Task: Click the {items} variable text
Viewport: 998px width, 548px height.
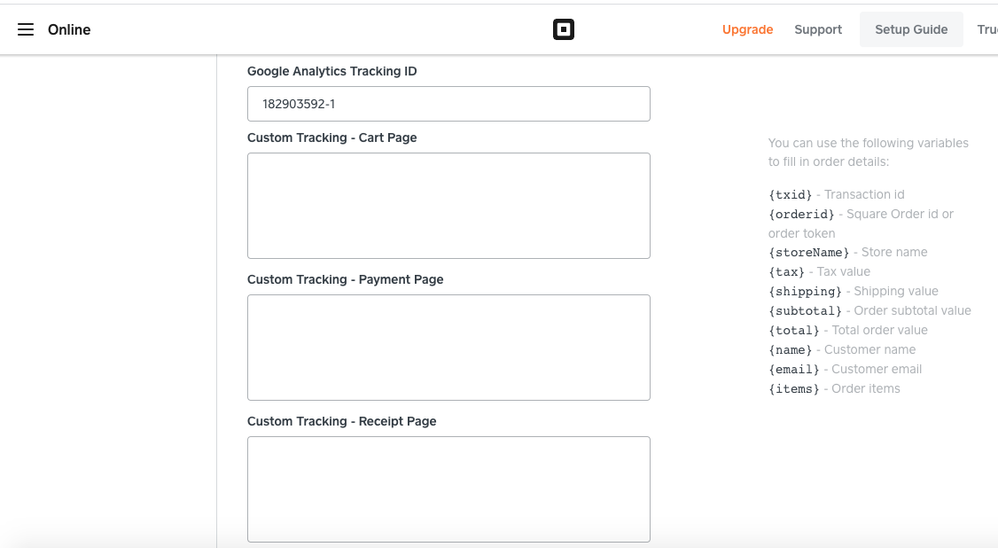Action: point(794,389)
